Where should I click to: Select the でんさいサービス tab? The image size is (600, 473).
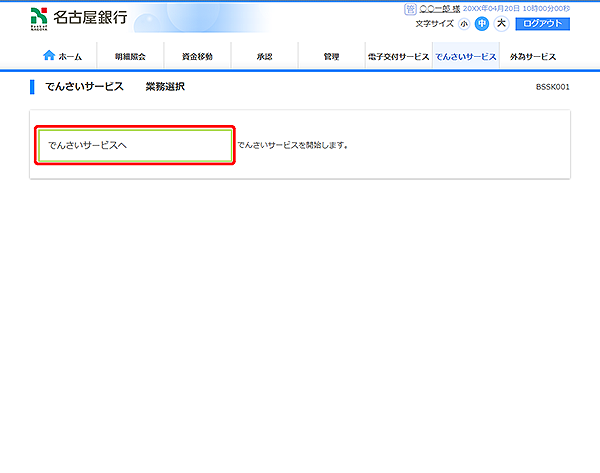(x=466, y=57)
